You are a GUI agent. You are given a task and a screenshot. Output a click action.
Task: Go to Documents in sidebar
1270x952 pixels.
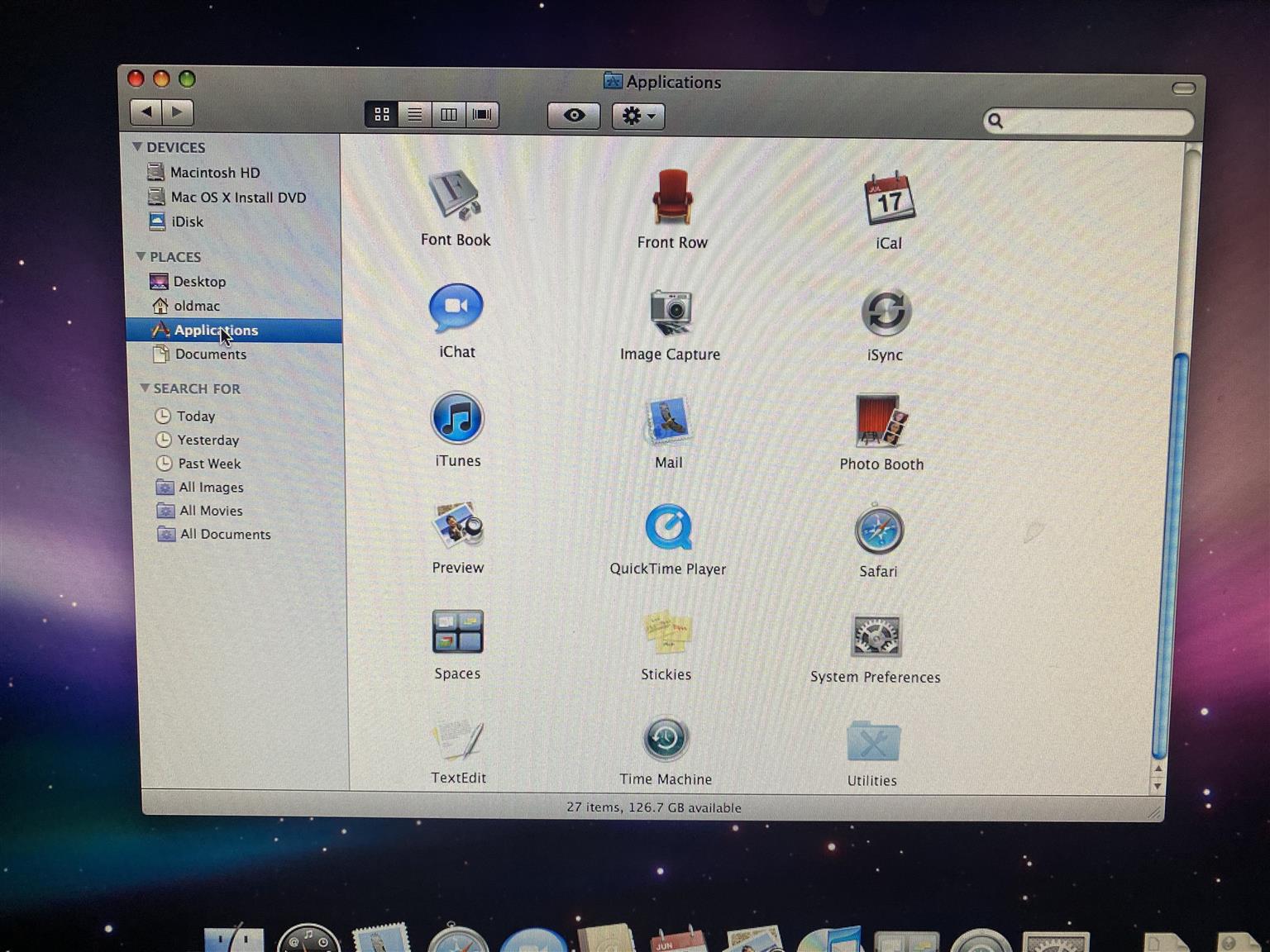coord(210,355)
